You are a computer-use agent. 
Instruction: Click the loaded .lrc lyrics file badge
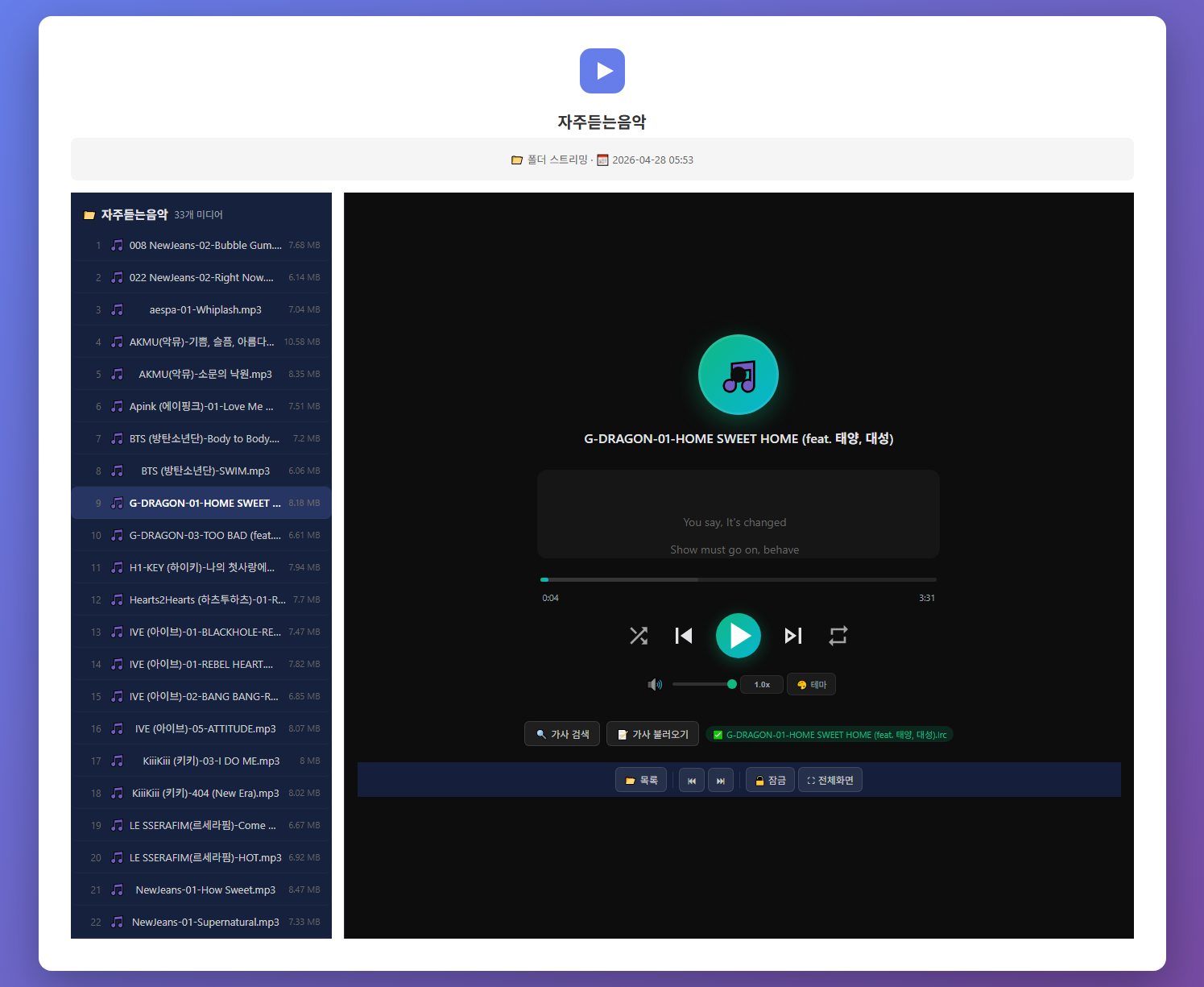[x=830, y=735]
